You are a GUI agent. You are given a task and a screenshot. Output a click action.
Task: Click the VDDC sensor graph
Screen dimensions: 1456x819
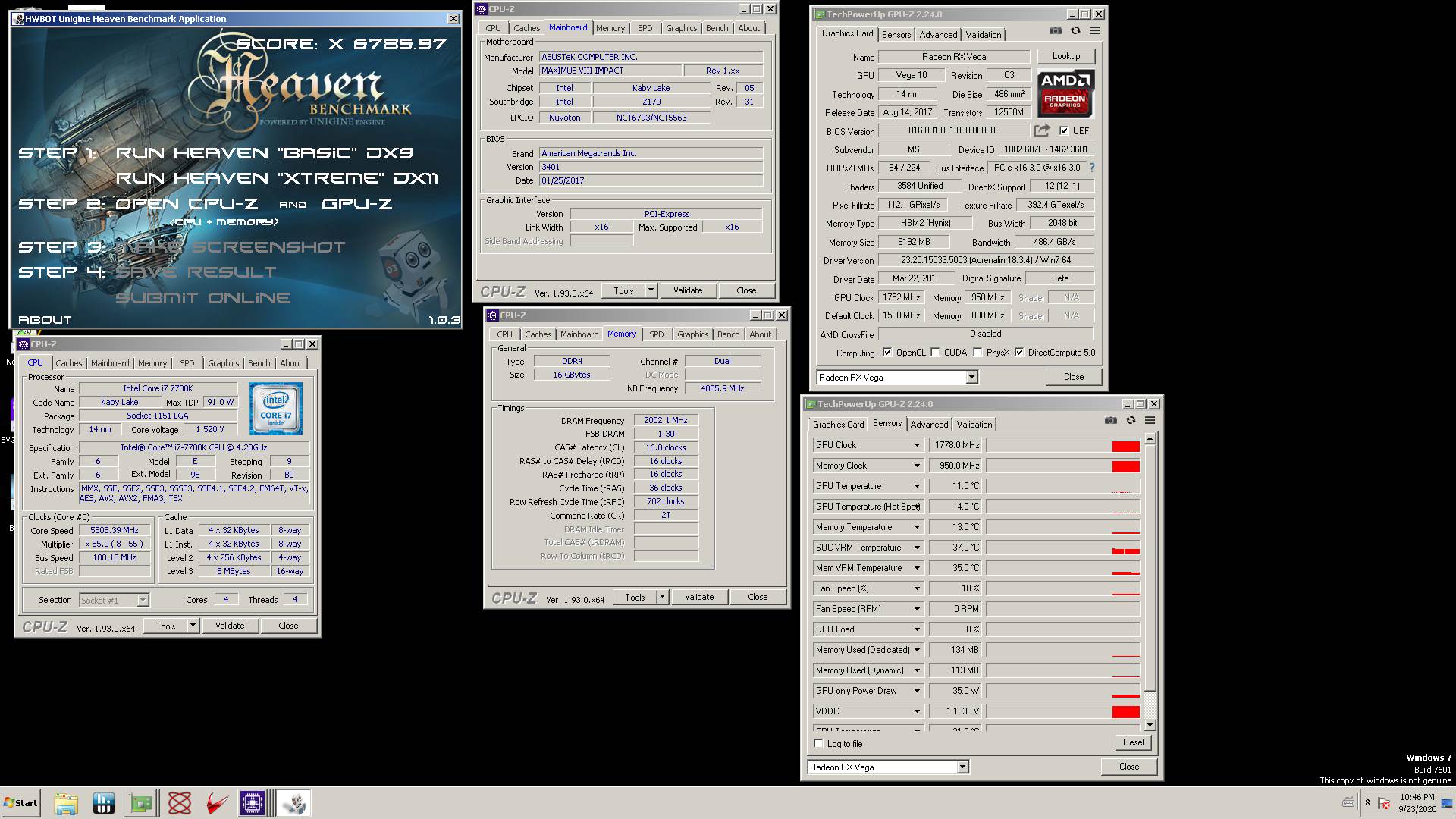coord(1063,711)
